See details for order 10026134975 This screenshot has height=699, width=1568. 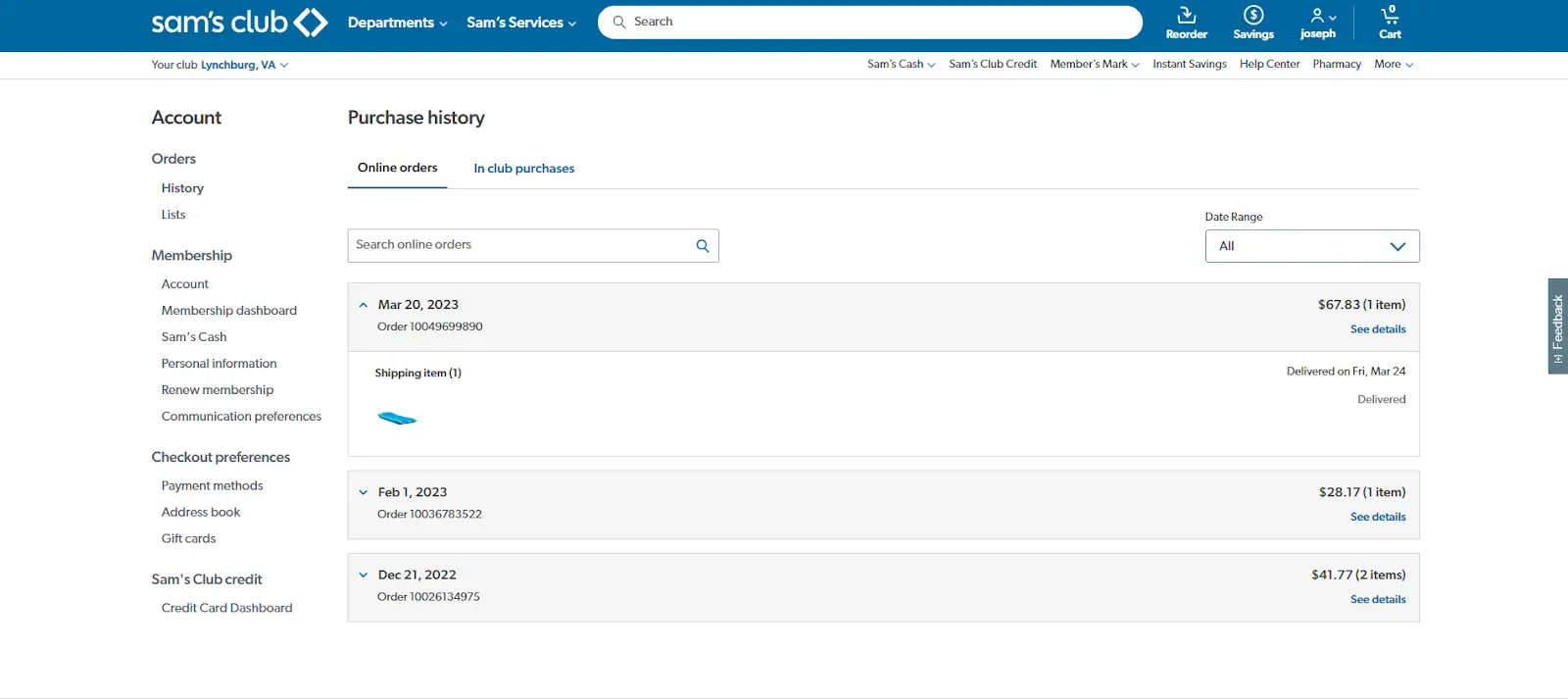[x=1378, y=599]
